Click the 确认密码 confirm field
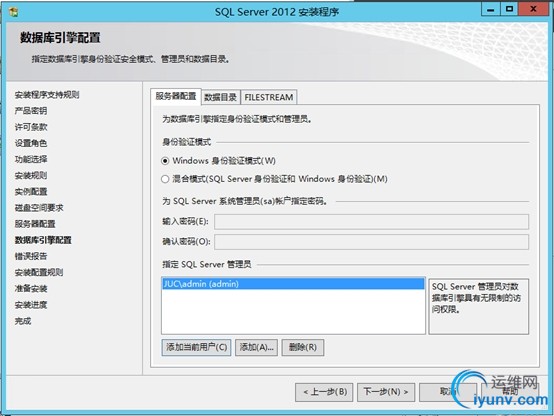The image size is (554, 416). pos(371,242)
